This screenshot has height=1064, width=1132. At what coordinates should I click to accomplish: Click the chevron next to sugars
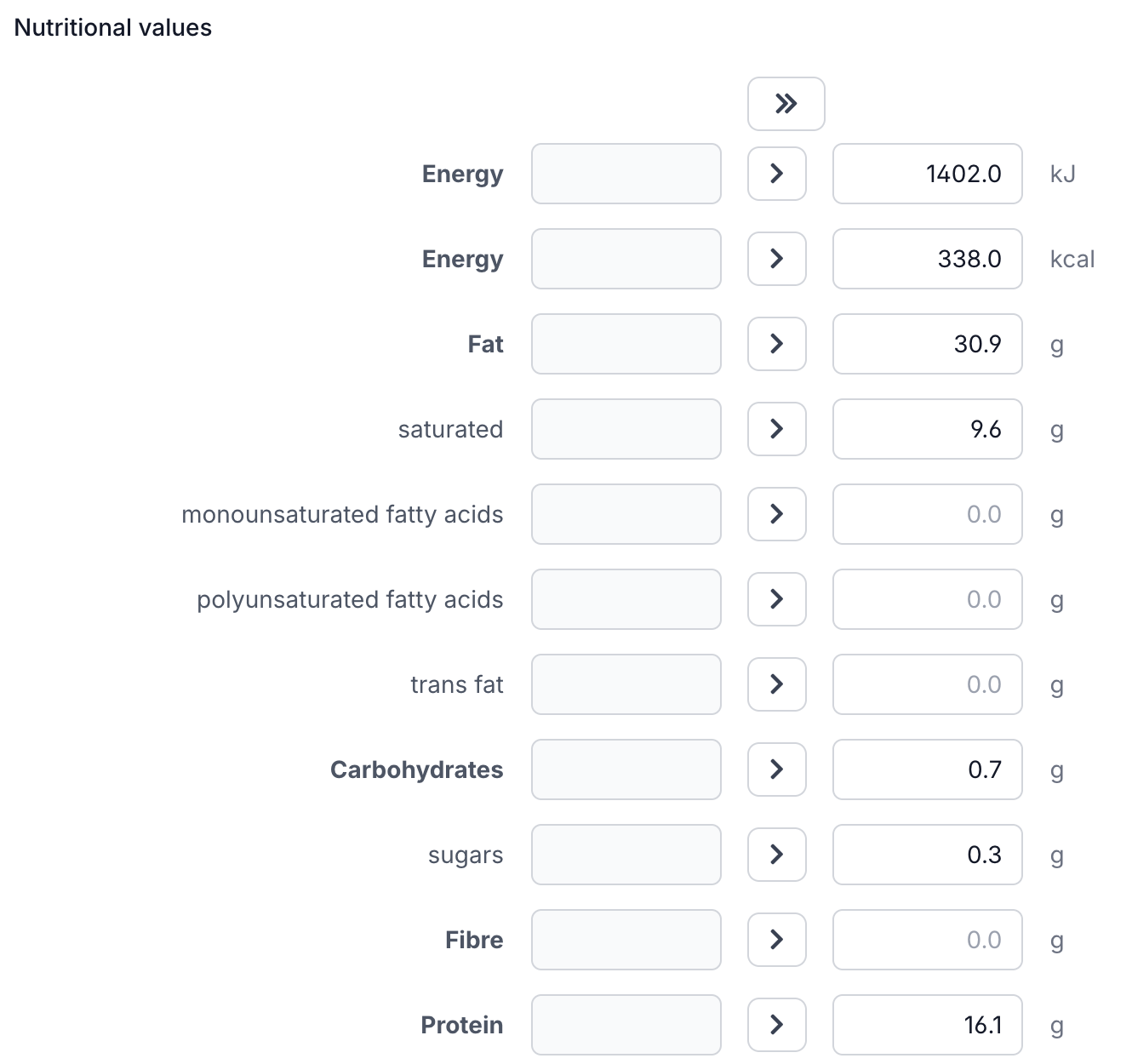pos(776,855)
